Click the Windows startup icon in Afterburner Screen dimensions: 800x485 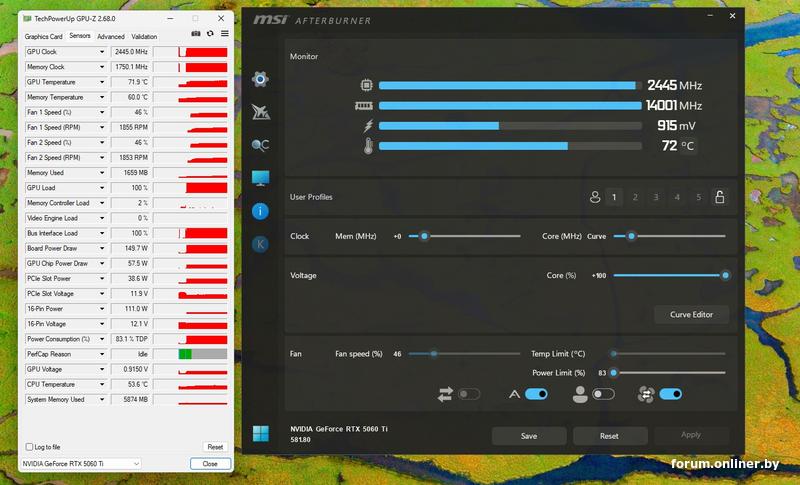pos(261,433)
